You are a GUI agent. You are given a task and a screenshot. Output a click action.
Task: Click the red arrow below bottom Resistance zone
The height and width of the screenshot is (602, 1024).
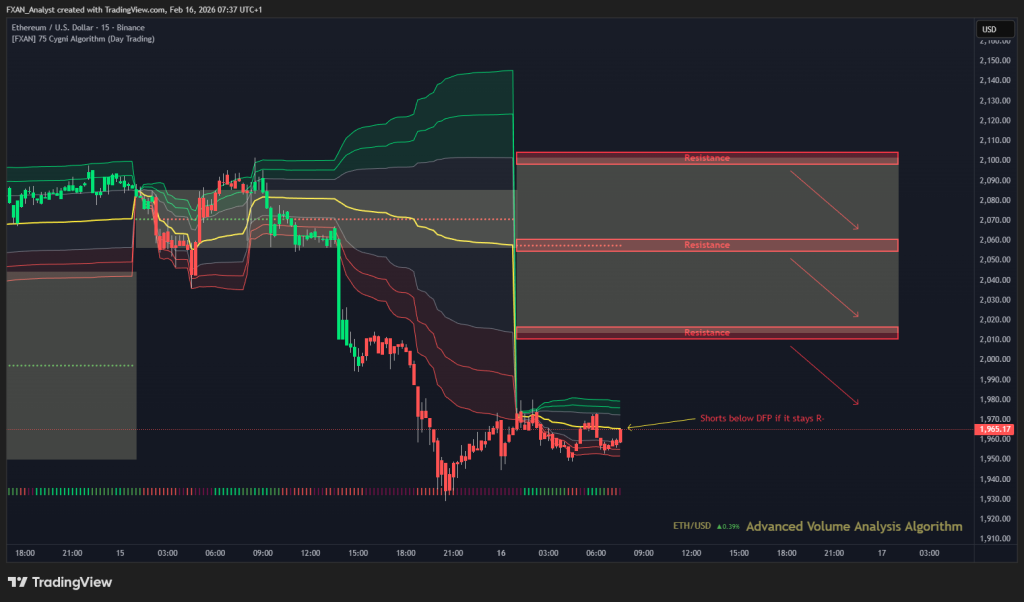click(824, 375)
